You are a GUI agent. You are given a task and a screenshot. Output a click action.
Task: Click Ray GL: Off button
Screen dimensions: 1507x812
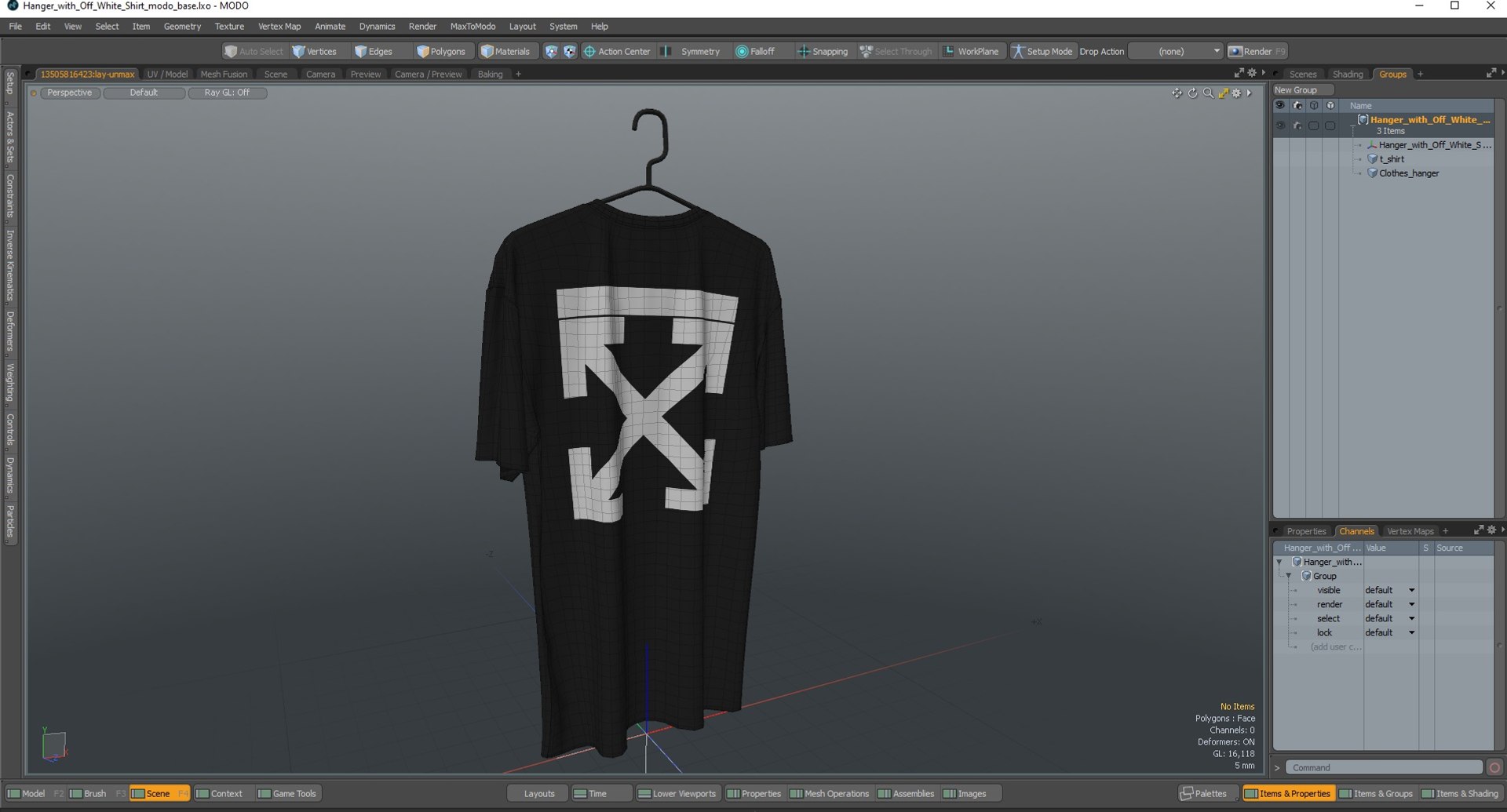(x=227, y=93)
